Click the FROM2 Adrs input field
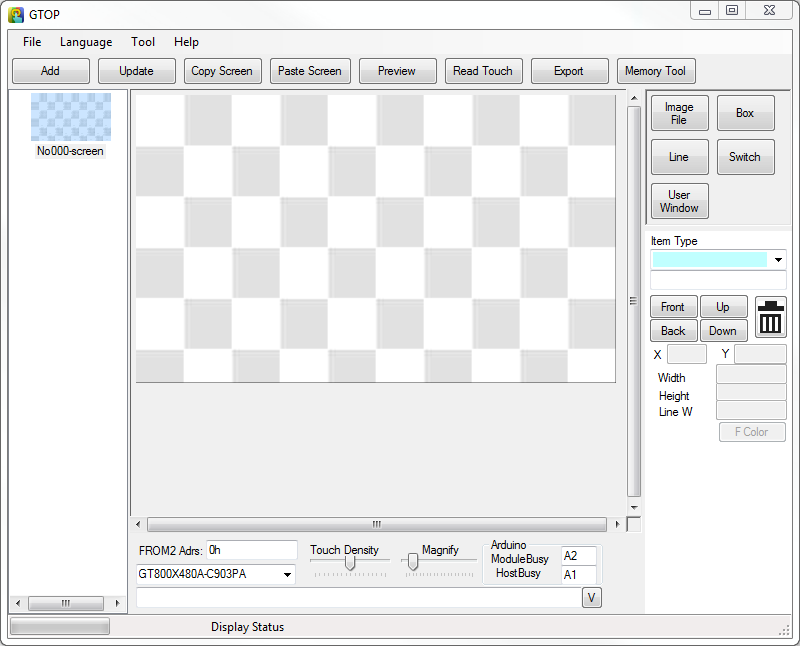The image size is (800, 646). pos(251,550)
